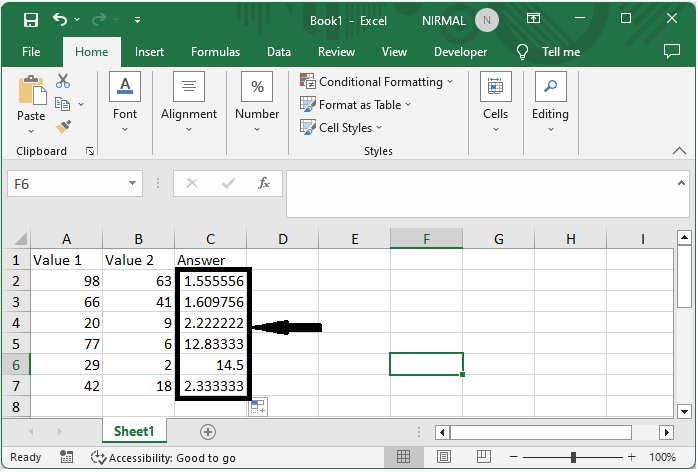This screenshot has width=698, height=472.
Task: Expand the Name Box dropdown arrow
Action: [134, 184]
